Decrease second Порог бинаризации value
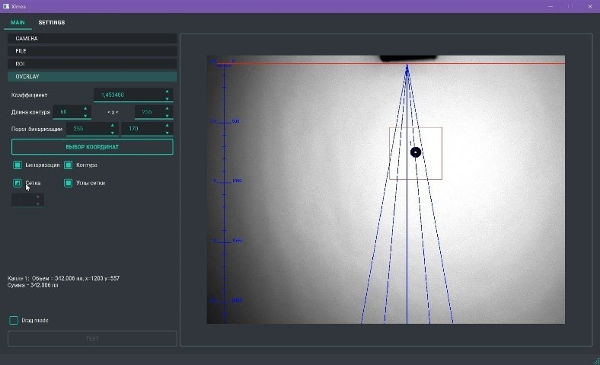600x365 pixels. [167, 132]
